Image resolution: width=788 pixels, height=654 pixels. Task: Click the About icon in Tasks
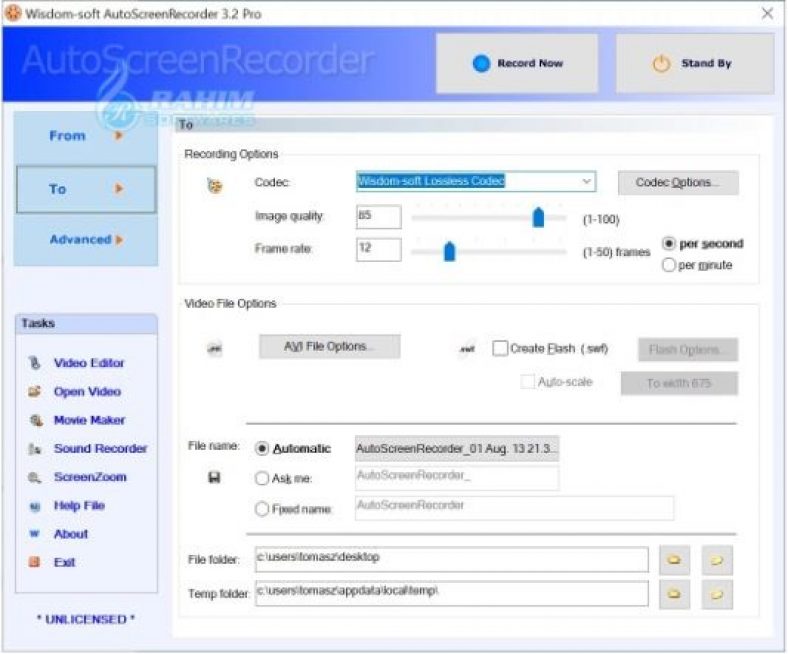coord(34,534)
